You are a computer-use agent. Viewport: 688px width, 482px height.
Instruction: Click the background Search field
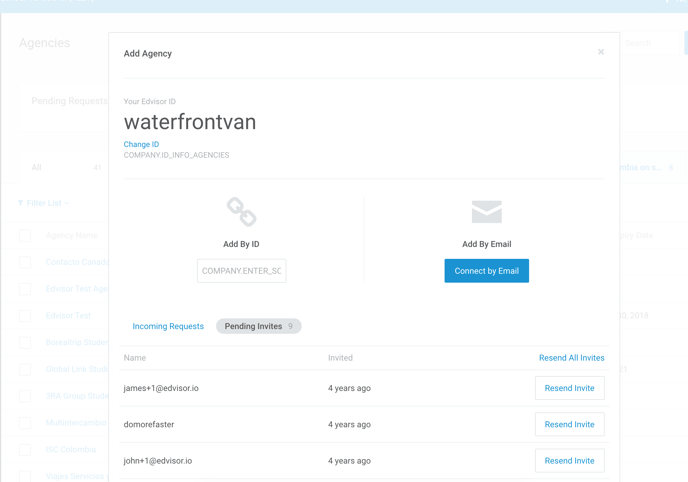click(x=649, y=43)
